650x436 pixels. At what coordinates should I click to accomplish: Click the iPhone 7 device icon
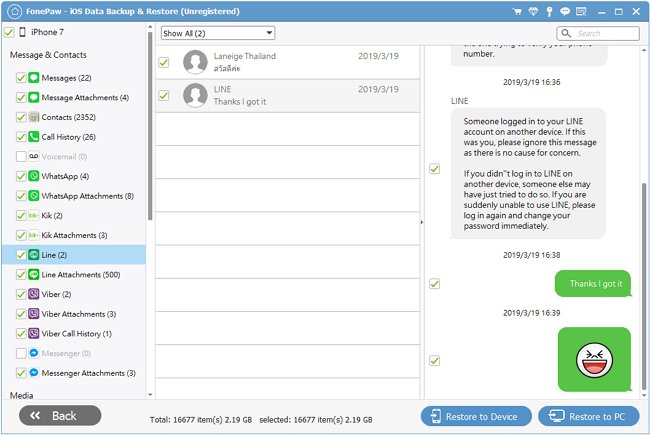point(23,32)
